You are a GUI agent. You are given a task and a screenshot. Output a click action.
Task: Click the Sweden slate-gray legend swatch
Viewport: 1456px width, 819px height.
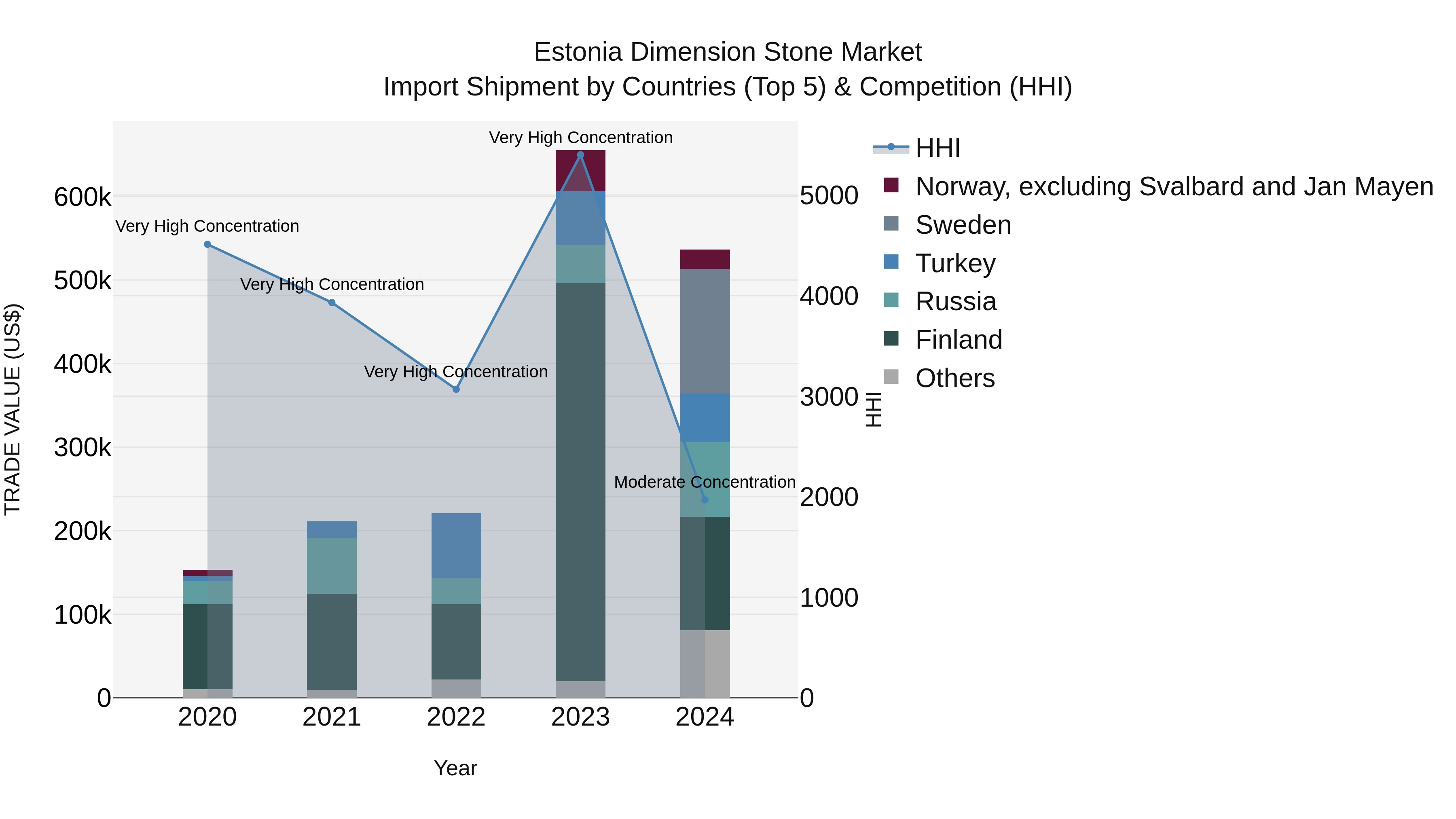pyautogui.click(x=891, y=223)
